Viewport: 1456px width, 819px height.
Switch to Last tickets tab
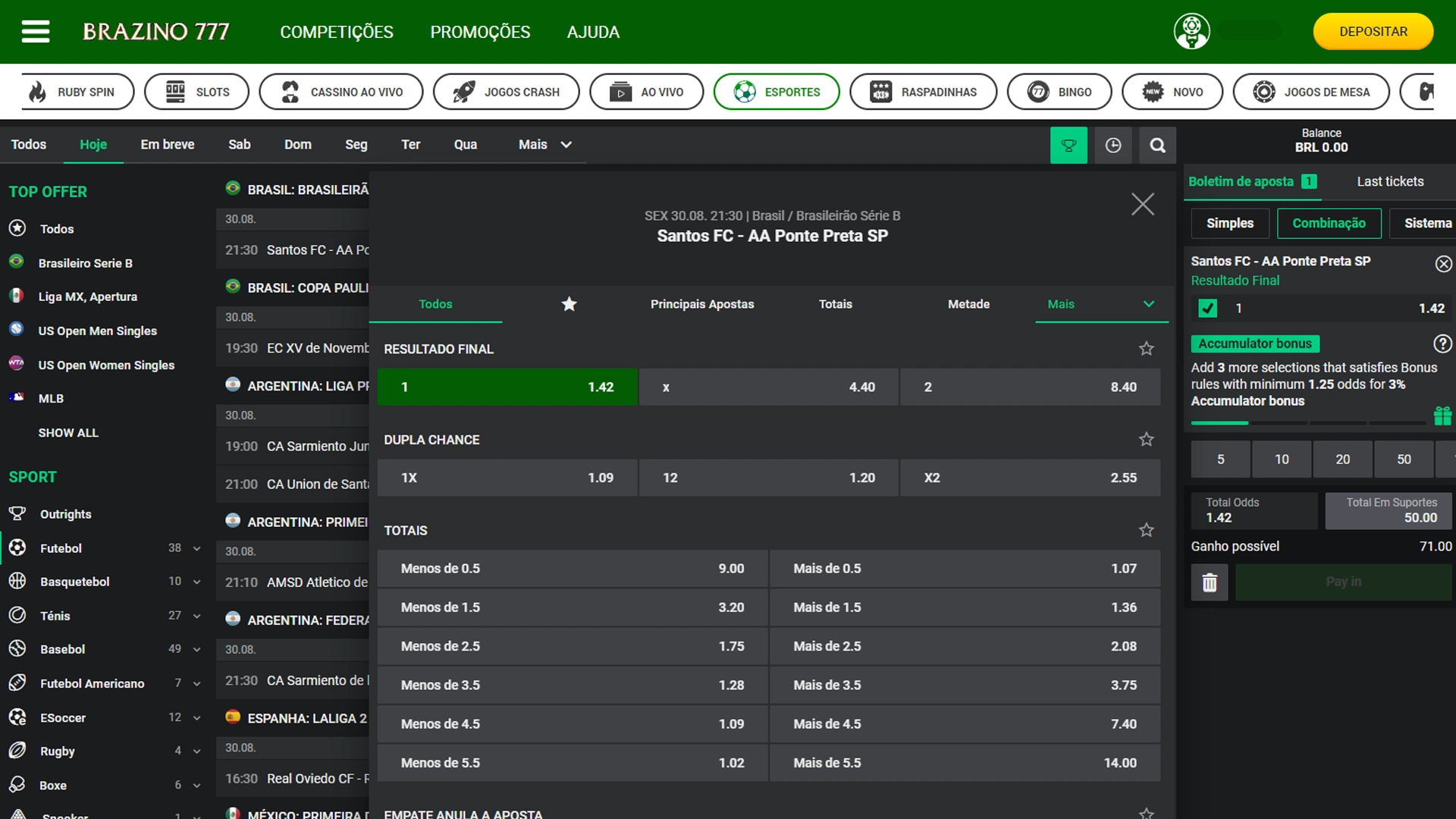(x=1390, y=181)
